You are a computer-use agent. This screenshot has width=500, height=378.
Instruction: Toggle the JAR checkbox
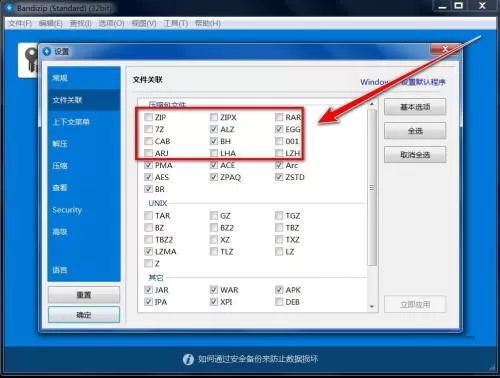pyautogui.click(x=148, y=290)
